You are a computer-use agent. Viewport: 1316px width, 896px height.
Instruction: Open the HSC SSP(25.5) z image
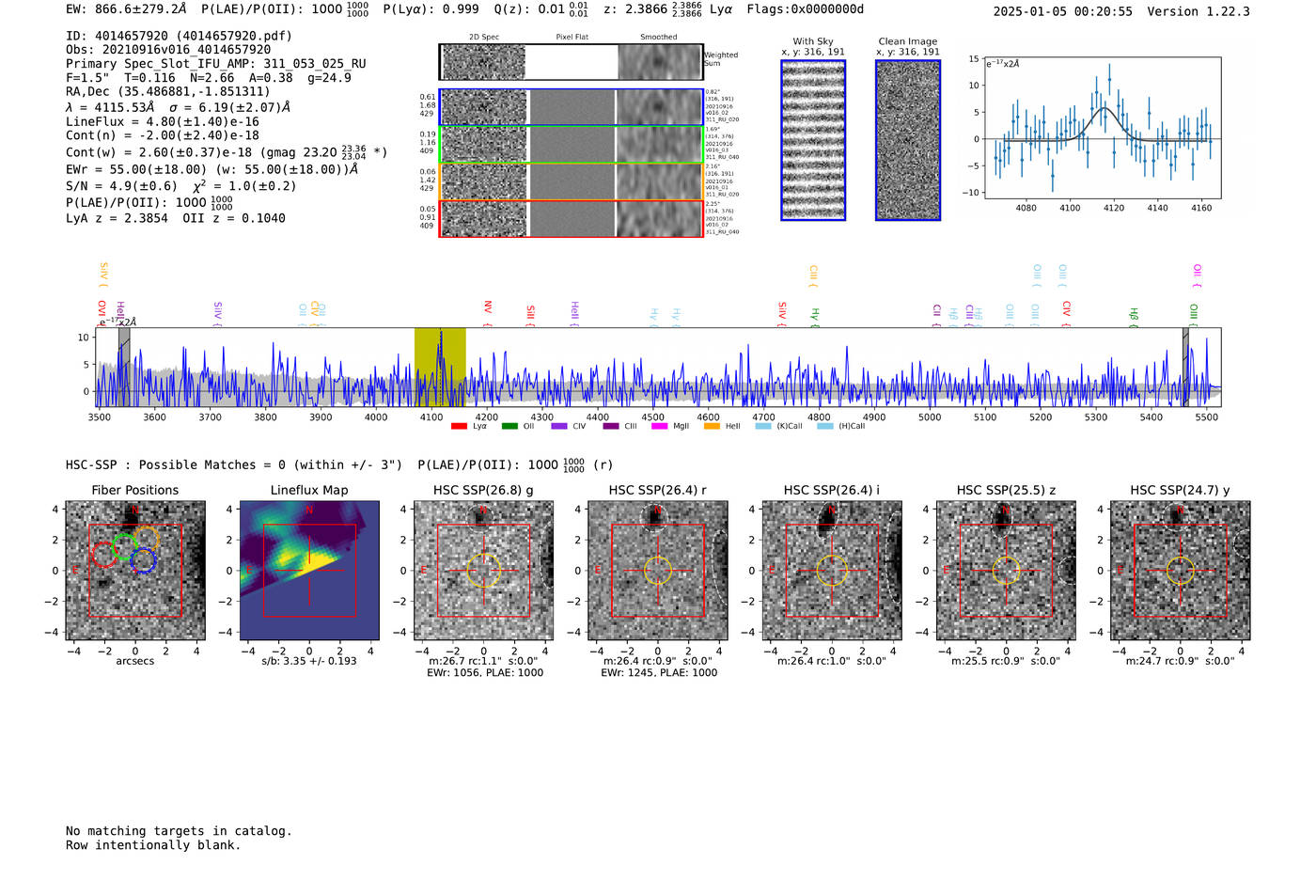1006,571
